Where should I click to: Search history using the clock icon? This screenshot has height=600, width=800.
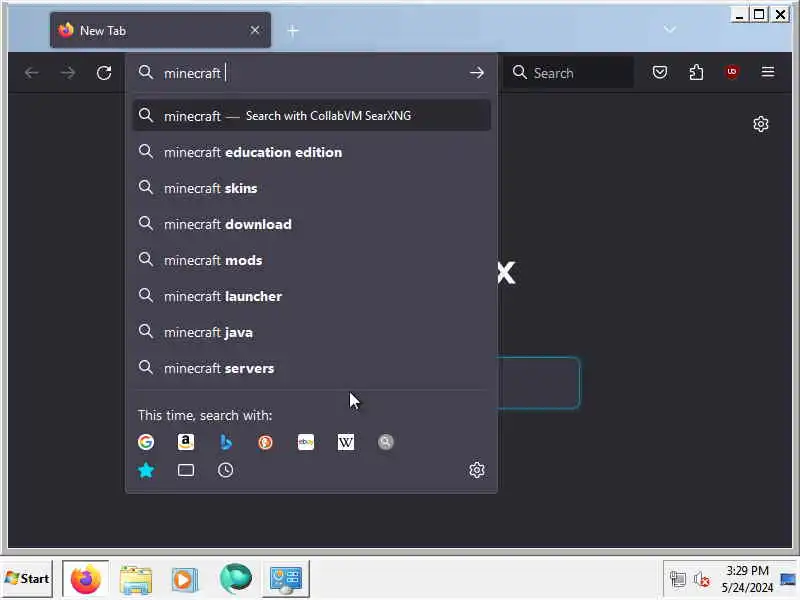click(x=226, y=470)
